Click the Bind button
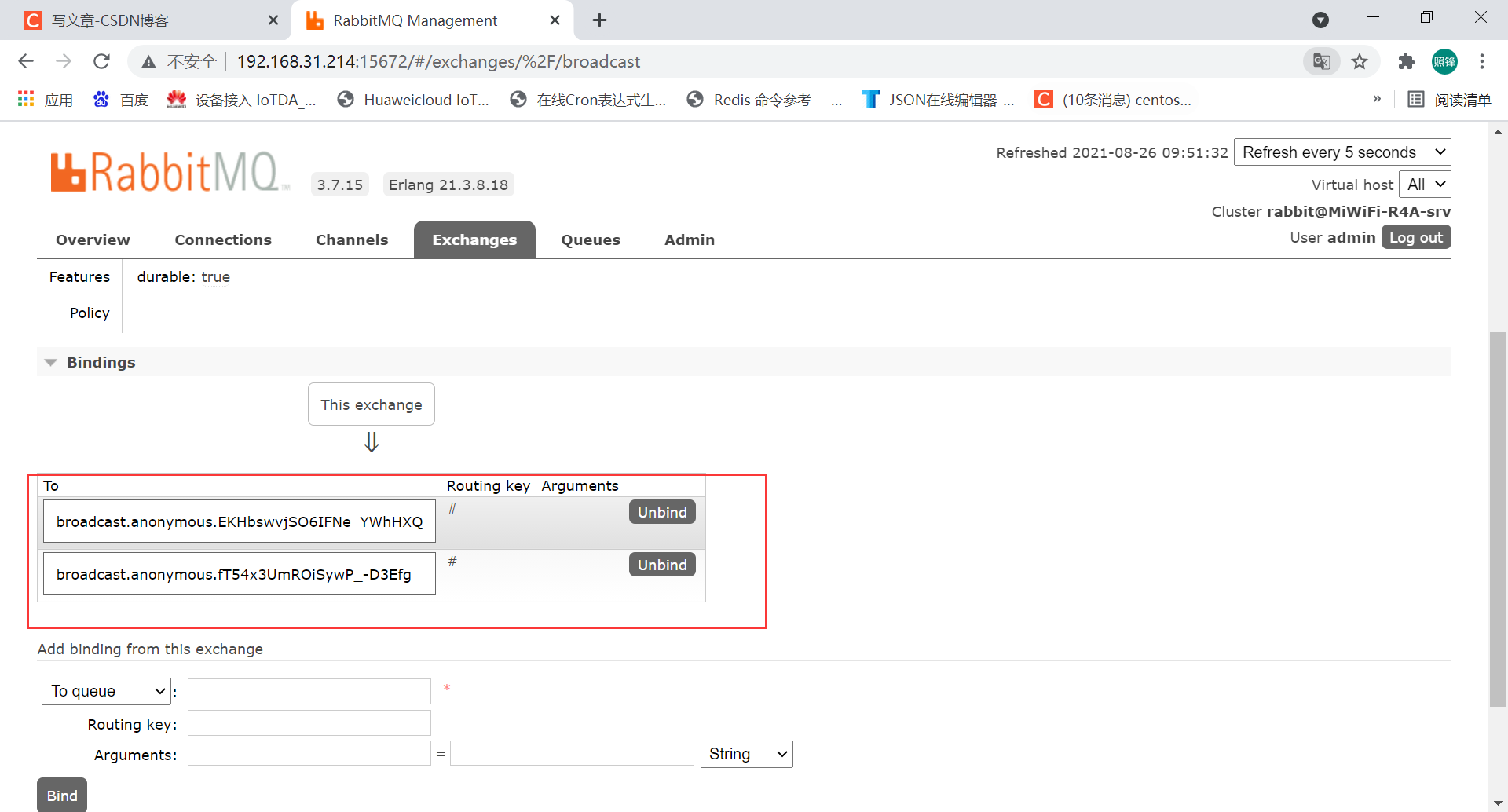This screenshot has width=1508, height=812. point(62,795)
